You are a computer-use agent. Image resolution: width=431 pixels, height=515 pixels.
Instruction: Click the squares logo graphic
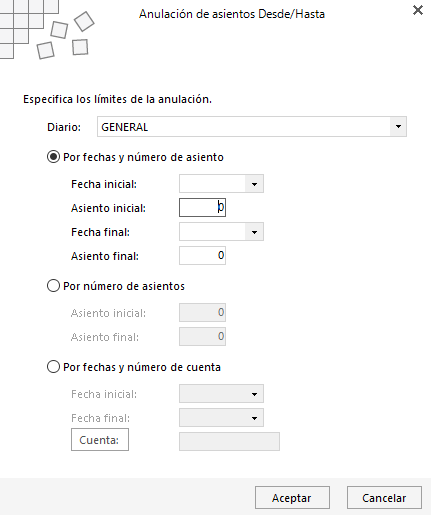click(x=47, y=30)
